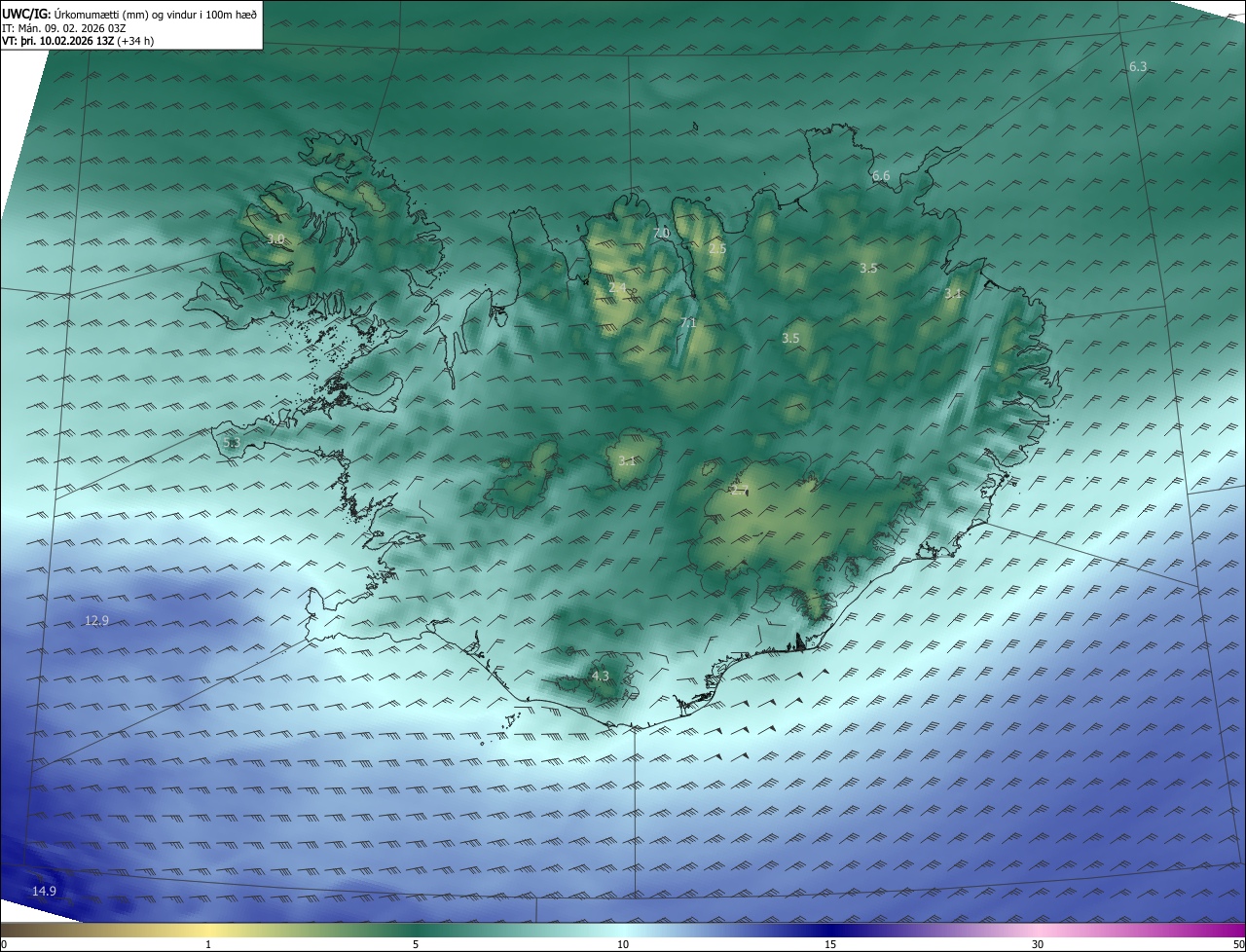Click the 10 tick on color scale
The height and width of the screenshot is (952, 1246).
point(623,944)
